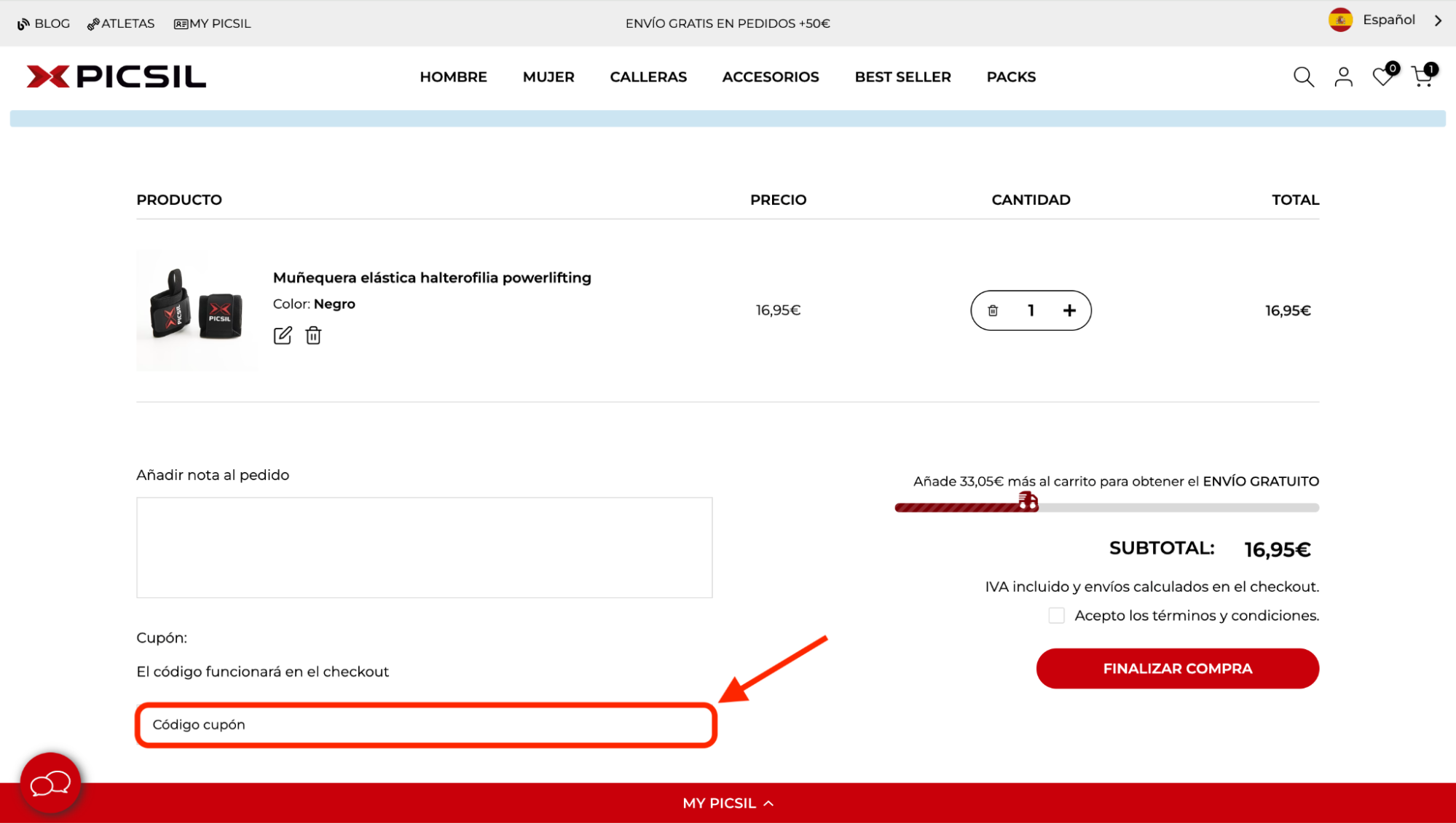Open the MY PICSIL top link
Viewport: 1456px width, 824px height.
(213, 23)
